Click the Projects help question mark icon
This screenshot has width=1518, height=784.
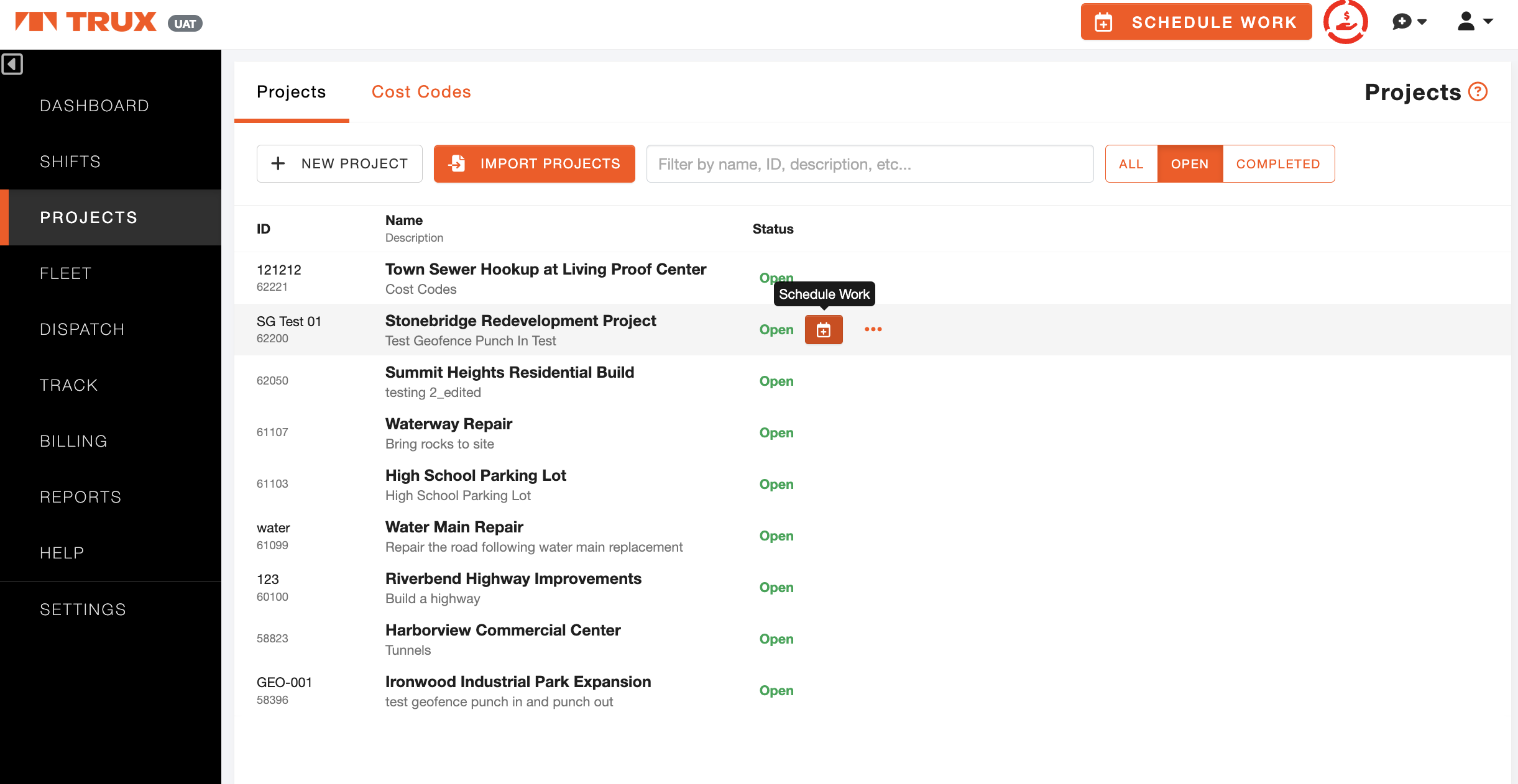[x=1478, y=92]
